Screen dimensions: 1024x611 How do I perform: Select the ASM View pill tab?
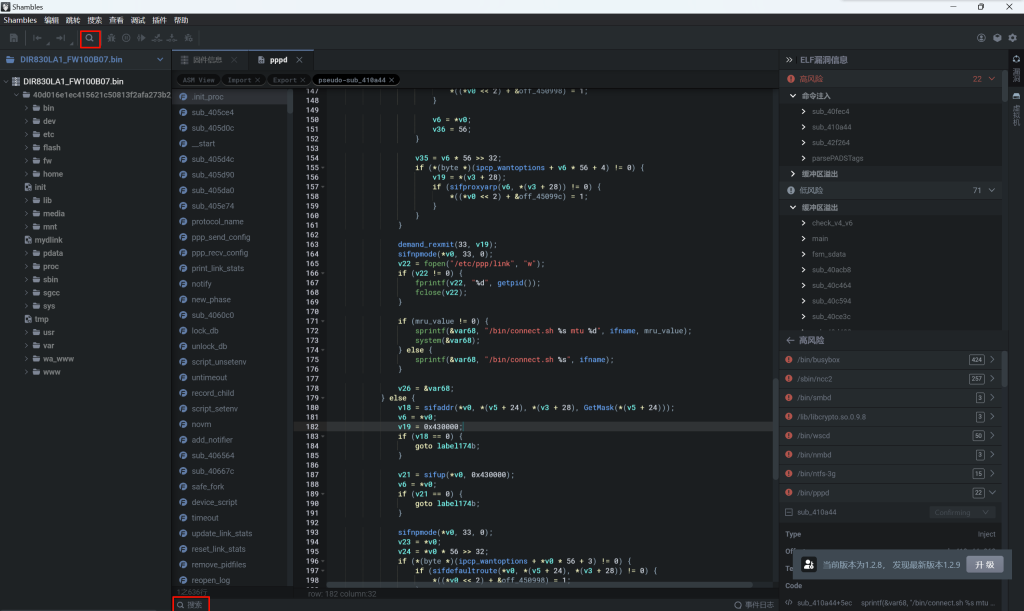pyautogui.click(x=199, y=79)
